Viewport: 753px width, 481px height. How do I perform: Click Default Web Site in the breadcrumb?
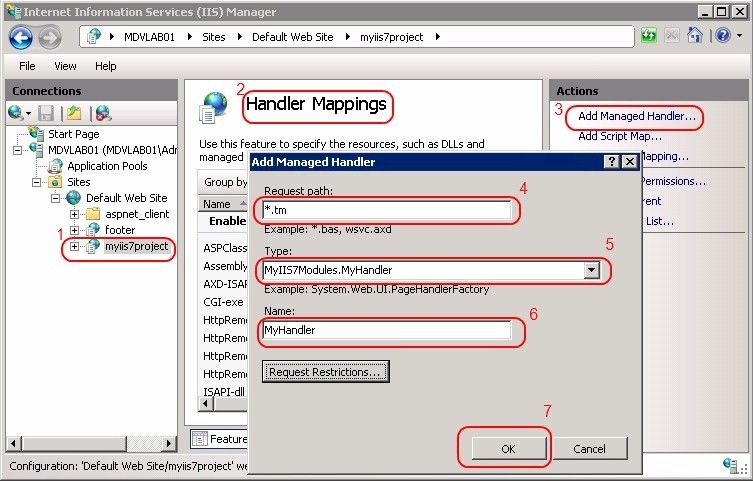(292, 37)
